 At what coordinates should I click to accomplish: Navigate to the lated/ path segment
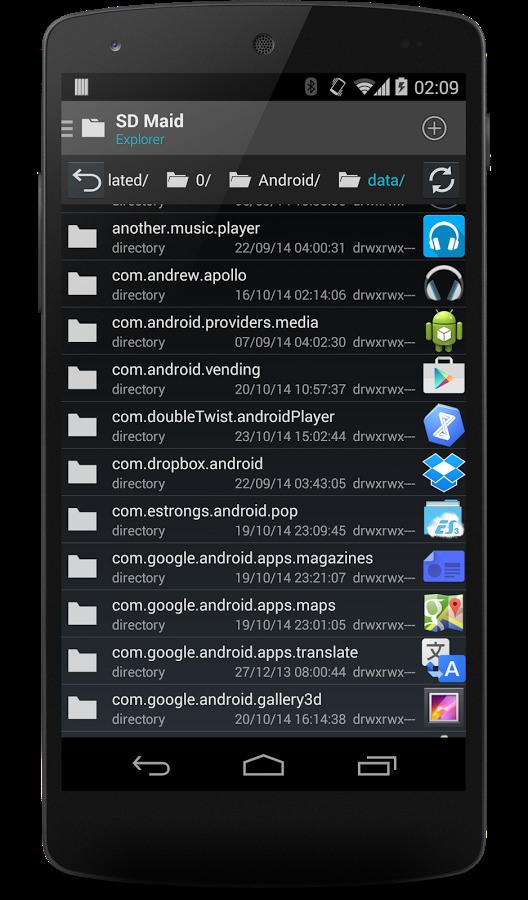[128, 180]
